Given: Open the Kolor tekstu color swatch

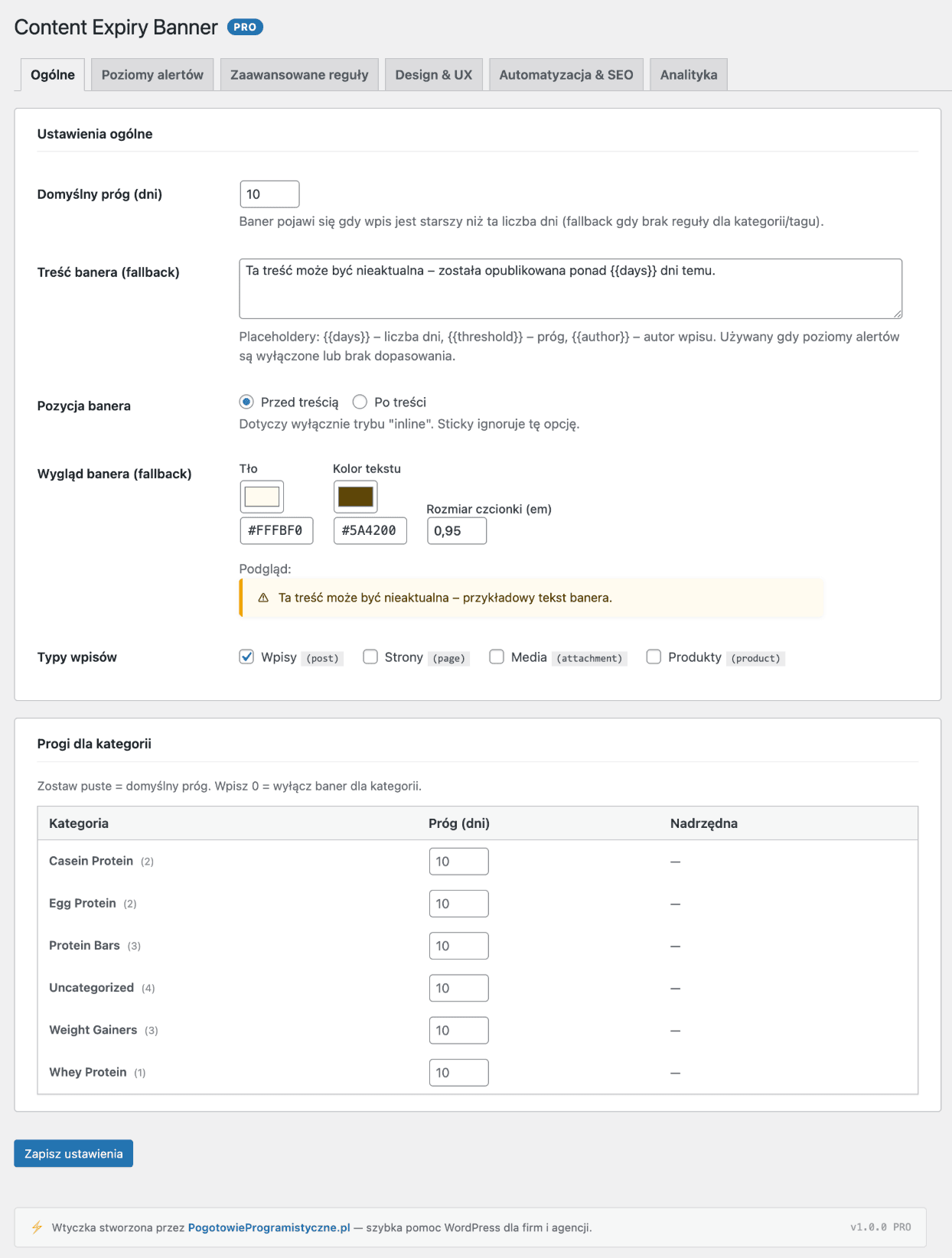Looking at the screenshot, I should [355, 497].
